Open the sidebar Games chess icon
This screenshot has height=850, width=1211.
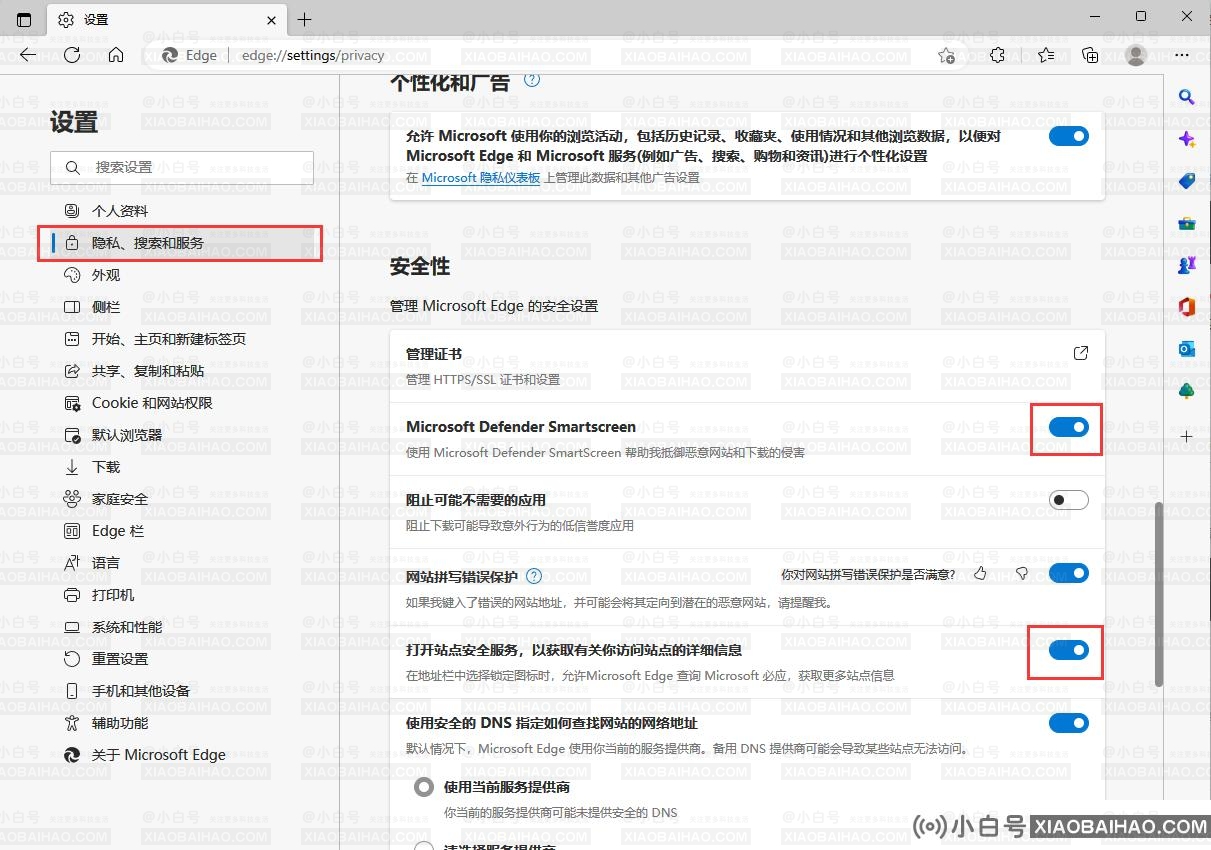coord(1187,265)
